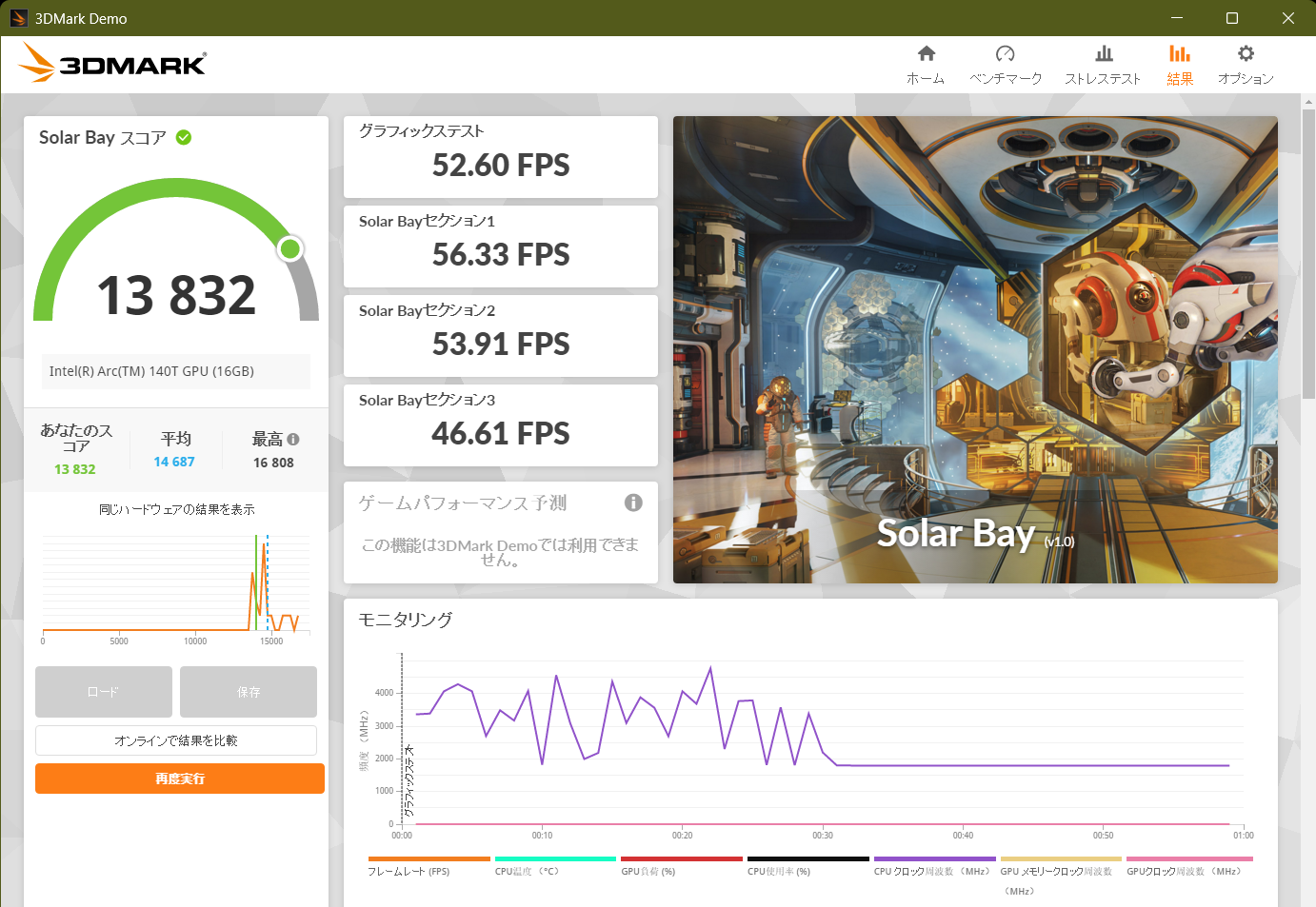Viewport: 1316px width, 907px height.
Task: Click the score distribution histogram chart
Action: pos(176,588)
